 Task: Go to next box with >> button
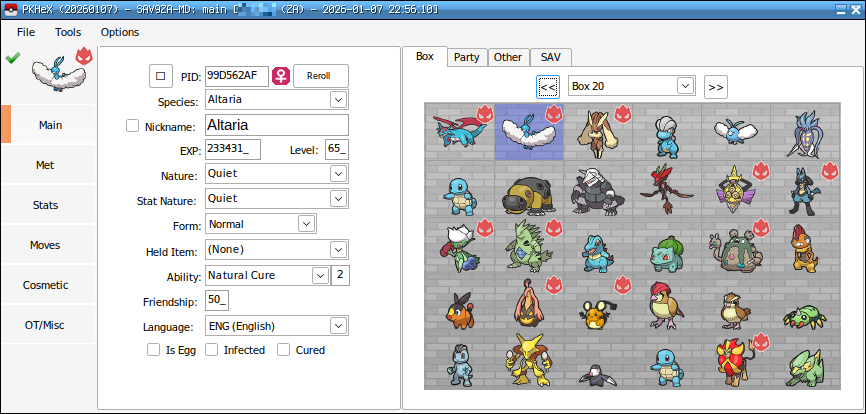[715, 87]
